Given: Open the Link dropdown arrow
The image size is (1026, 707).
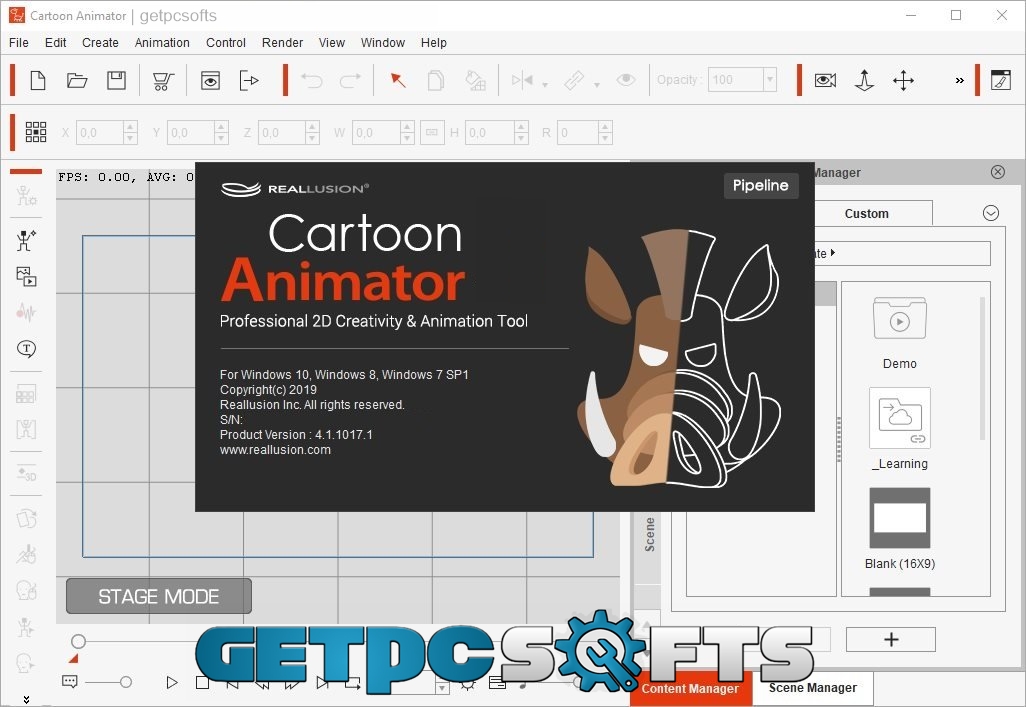Looking at the screenshot, I should coord(597,84).
